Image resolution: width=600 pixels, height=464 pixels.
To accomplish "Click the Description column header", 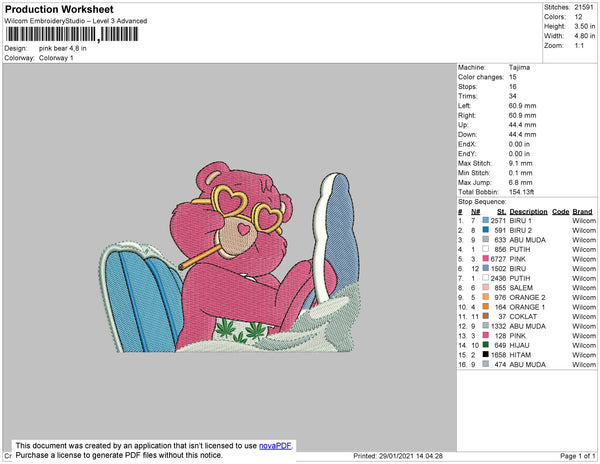I will coord(528,212).
